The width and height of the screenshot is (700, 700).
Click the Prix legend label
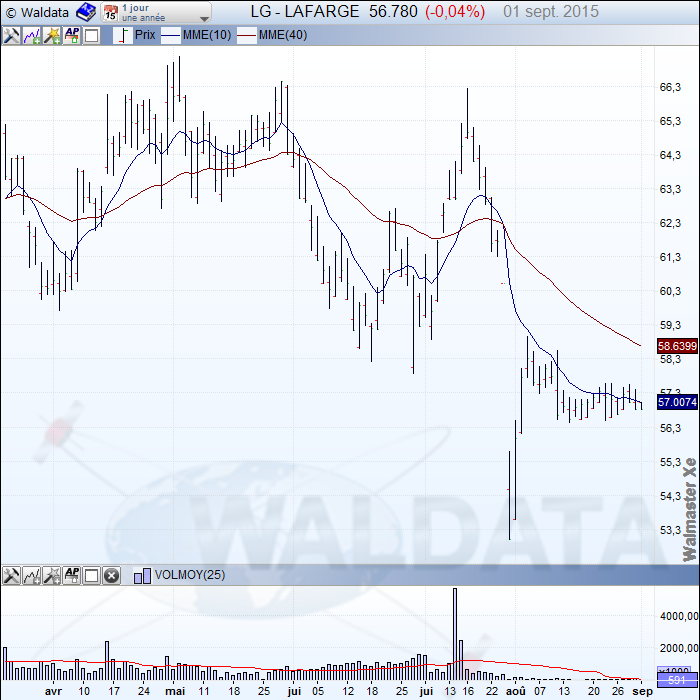(x=145, y=35)
